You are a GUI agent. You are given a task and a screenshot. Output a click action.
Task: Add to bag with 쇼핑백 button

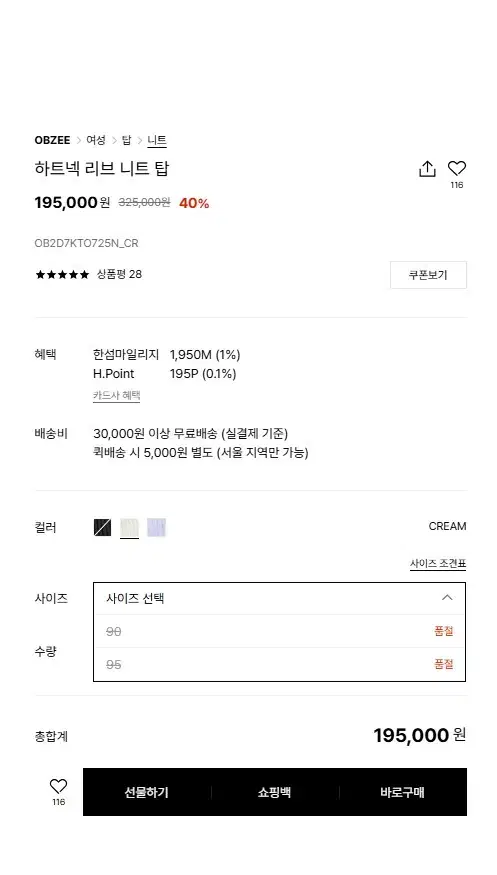click(x=274, y=792)
